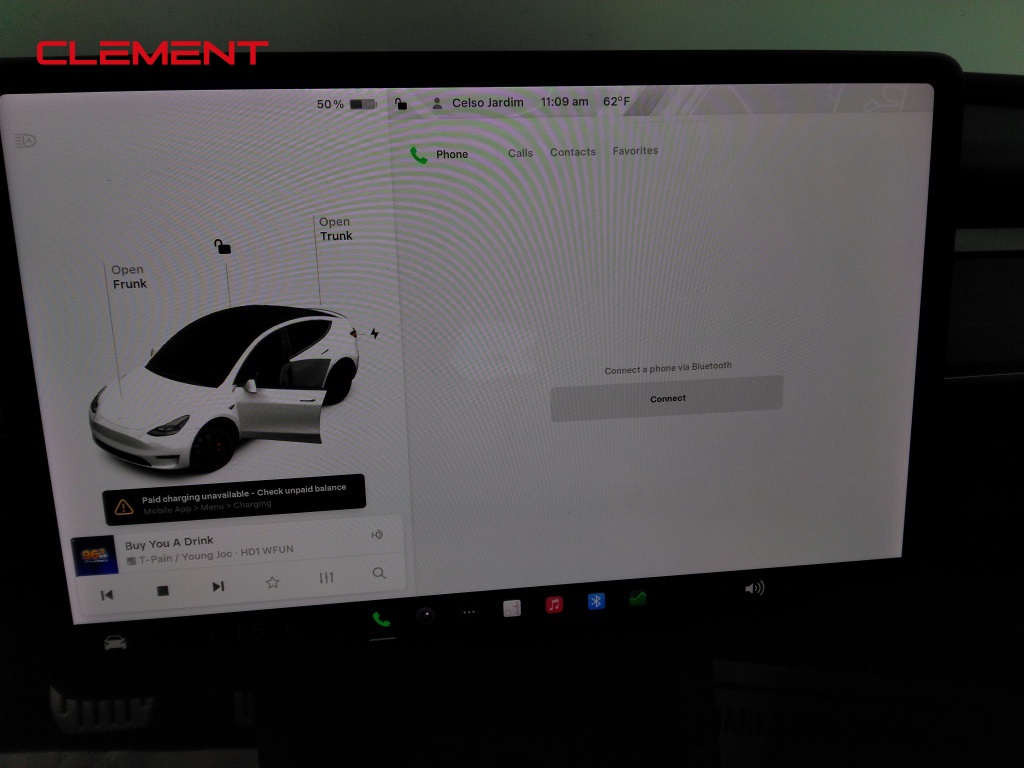Open driver profile Celso Jardim
The image size is (1024, 768).
coord(478,102)
